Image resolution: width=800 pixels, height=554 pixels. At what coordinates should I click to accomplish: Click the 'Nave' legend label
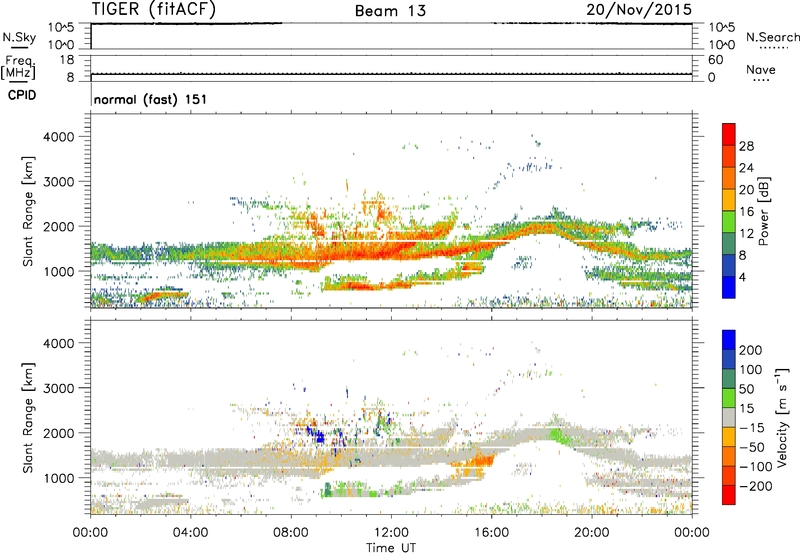[x=761, y=69]
